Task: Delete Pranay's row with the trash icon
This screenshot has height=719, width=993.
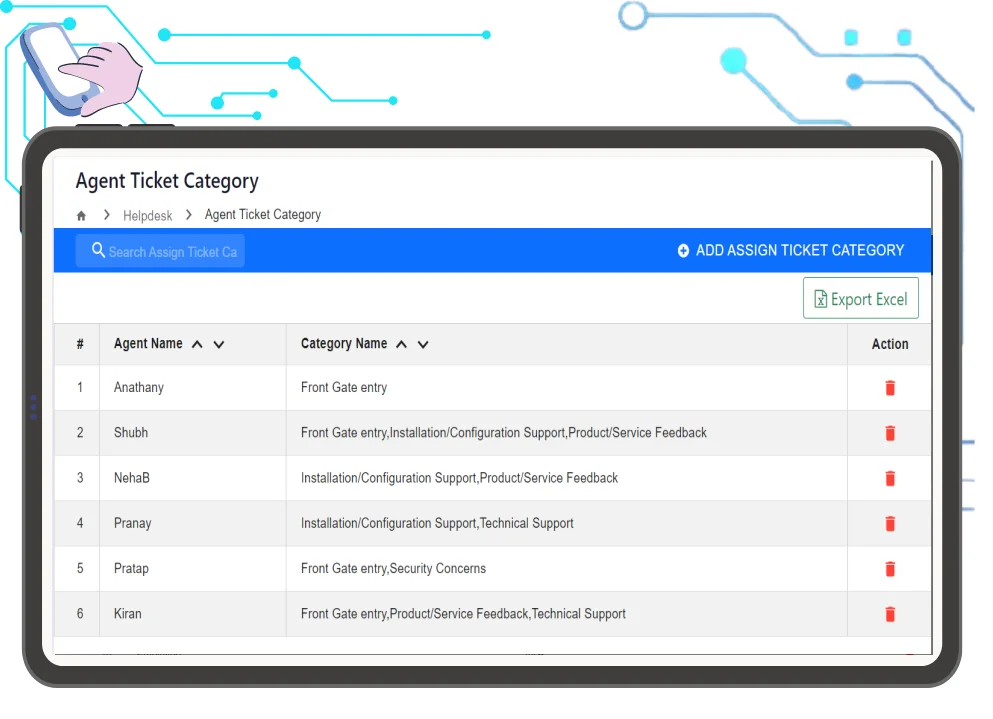Action: click(x=889, y=523)
